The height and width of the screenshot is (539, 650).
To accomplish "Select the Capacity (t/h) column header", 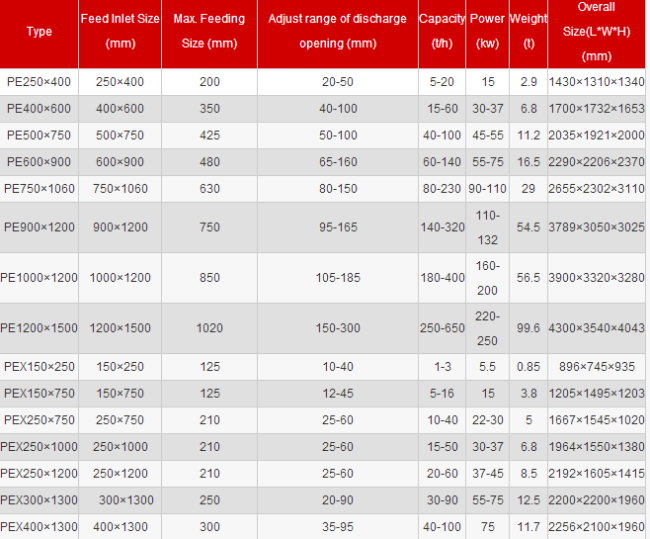I will click(441, 32).
